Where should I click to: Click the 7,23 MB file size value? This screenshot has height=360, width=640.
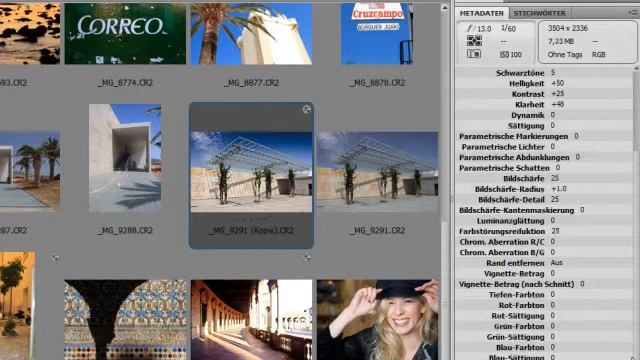[x=561, y=41]
